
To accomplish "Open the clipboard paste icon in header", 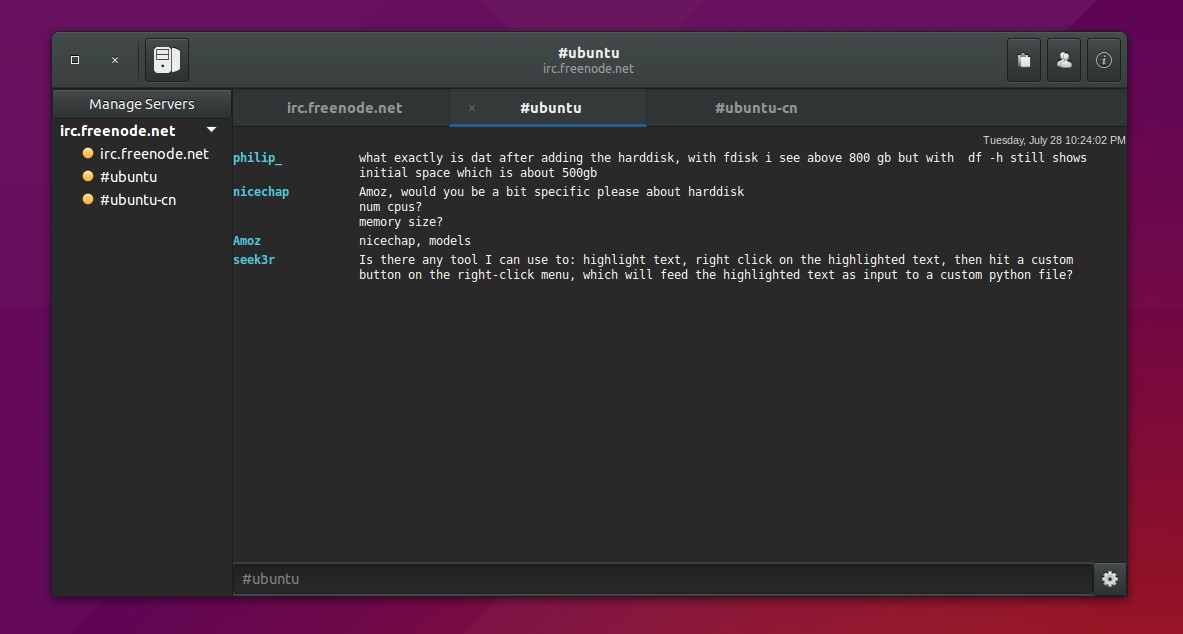I will tap(1024, 60).
